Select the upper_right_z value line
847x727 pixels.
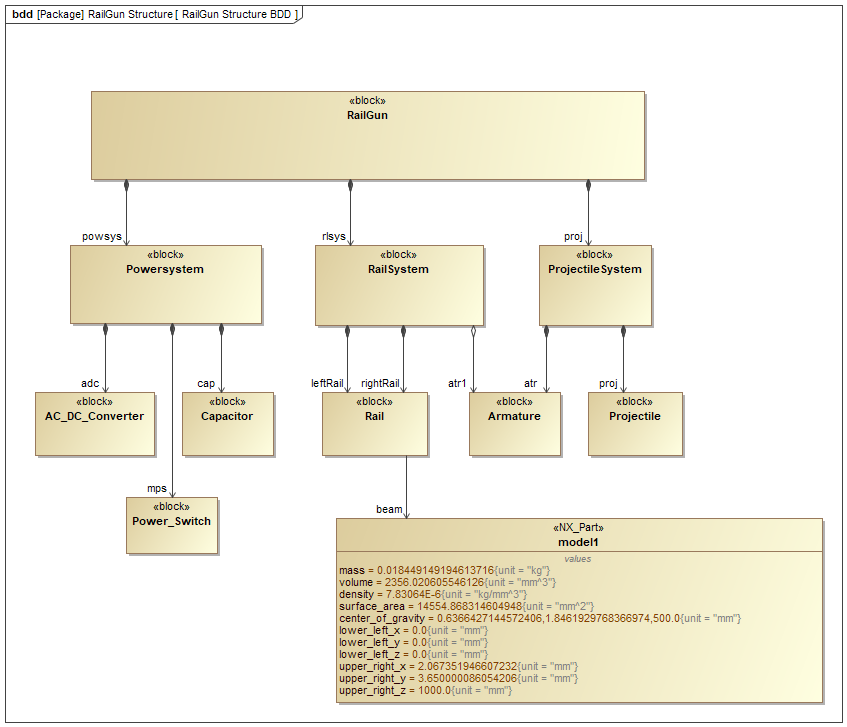[426, 691]
